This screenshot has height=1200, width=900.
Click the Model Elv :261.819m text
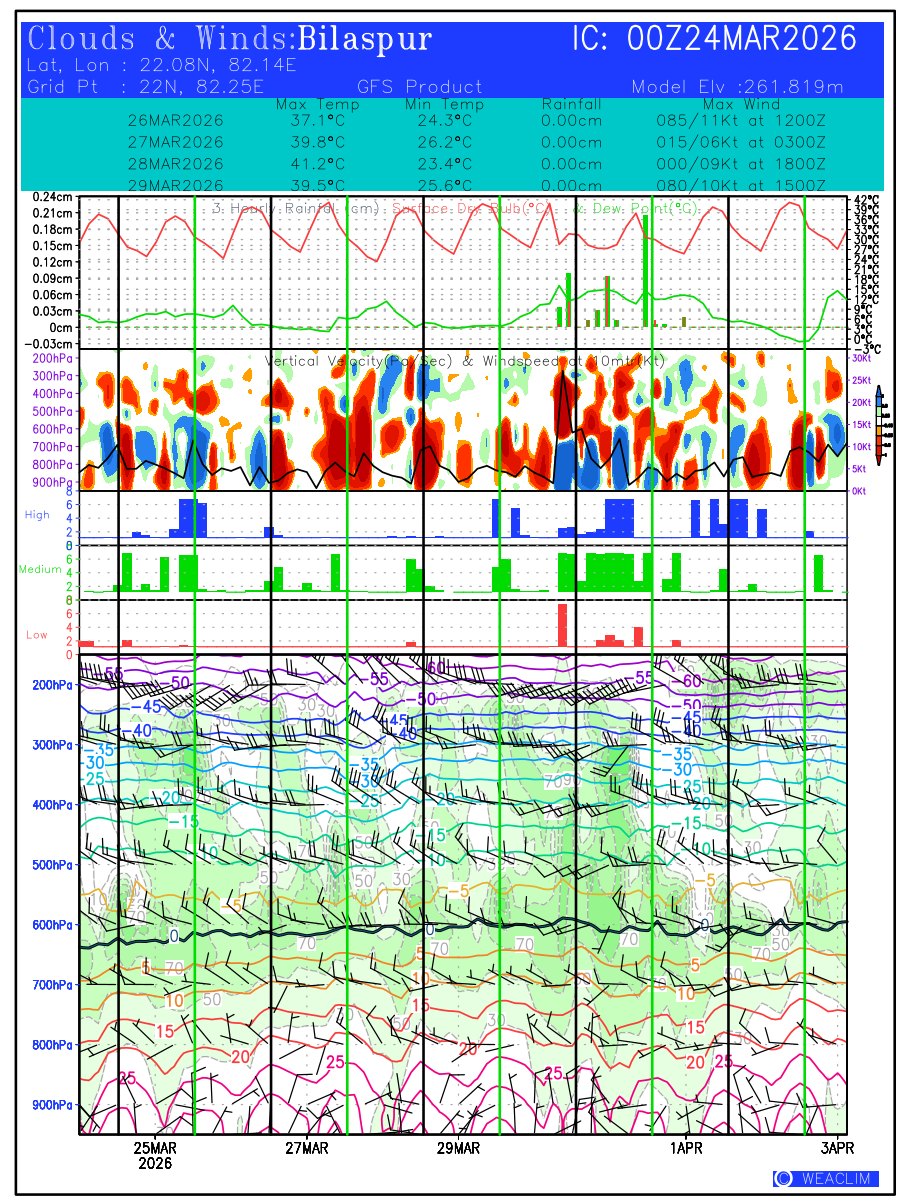click(738, 87)
